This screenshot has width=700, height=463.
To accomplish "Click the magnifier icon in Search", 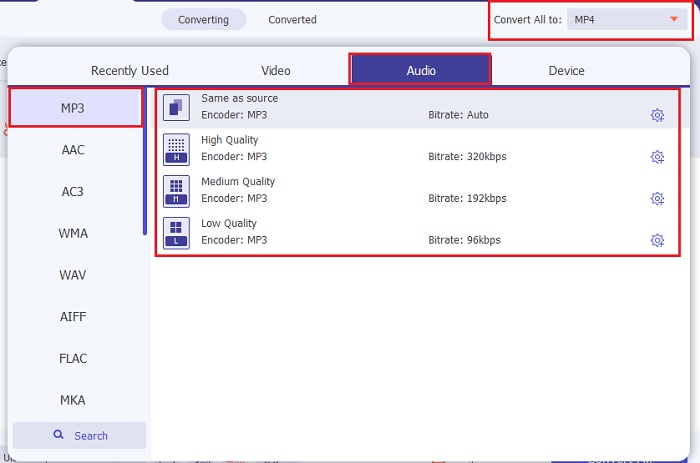I will pyautogui.click(x=58, y=434).
